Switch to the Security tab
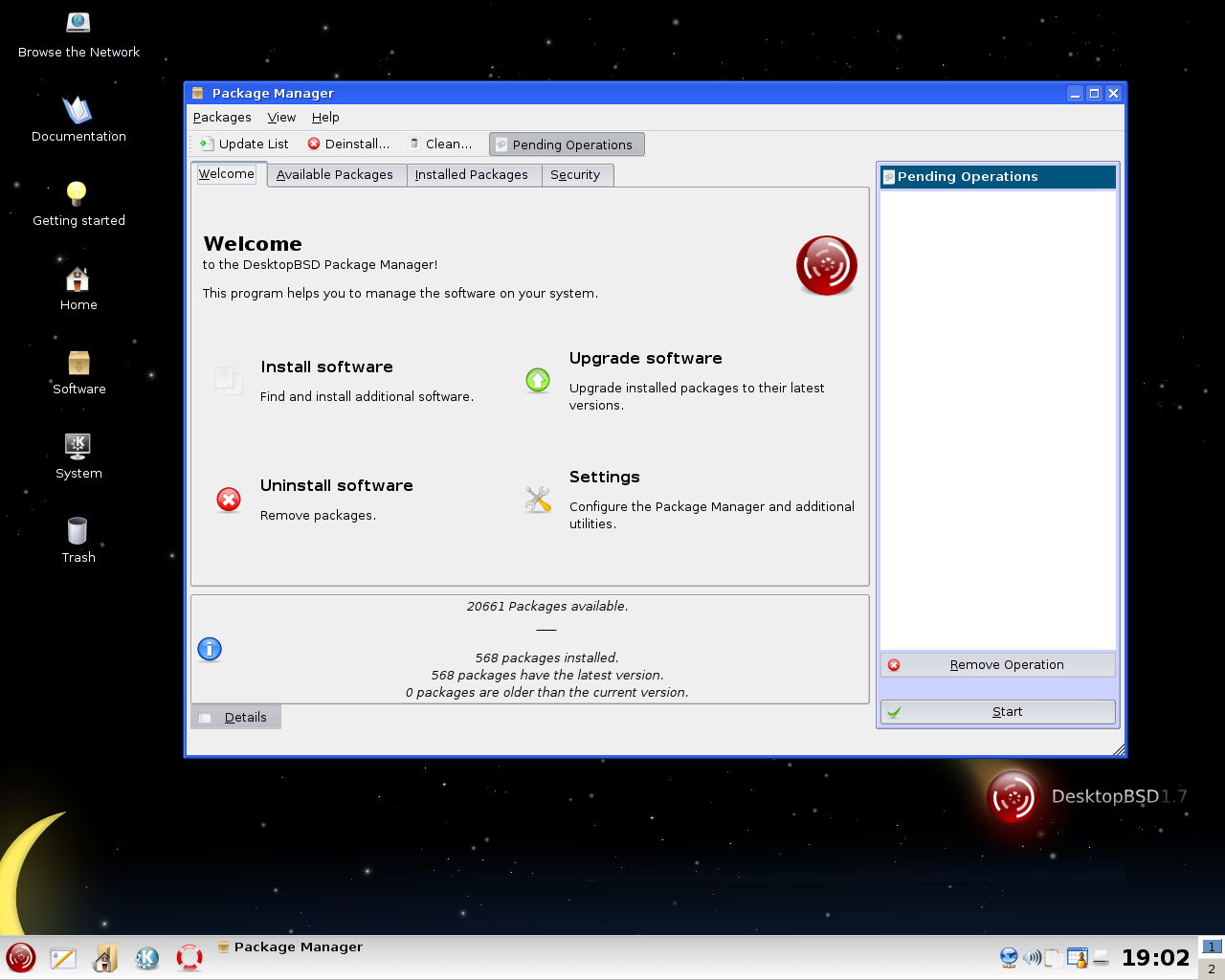The width and height of the screenshot is (1225, 980). pyautogui.click(x=576, y=175)
